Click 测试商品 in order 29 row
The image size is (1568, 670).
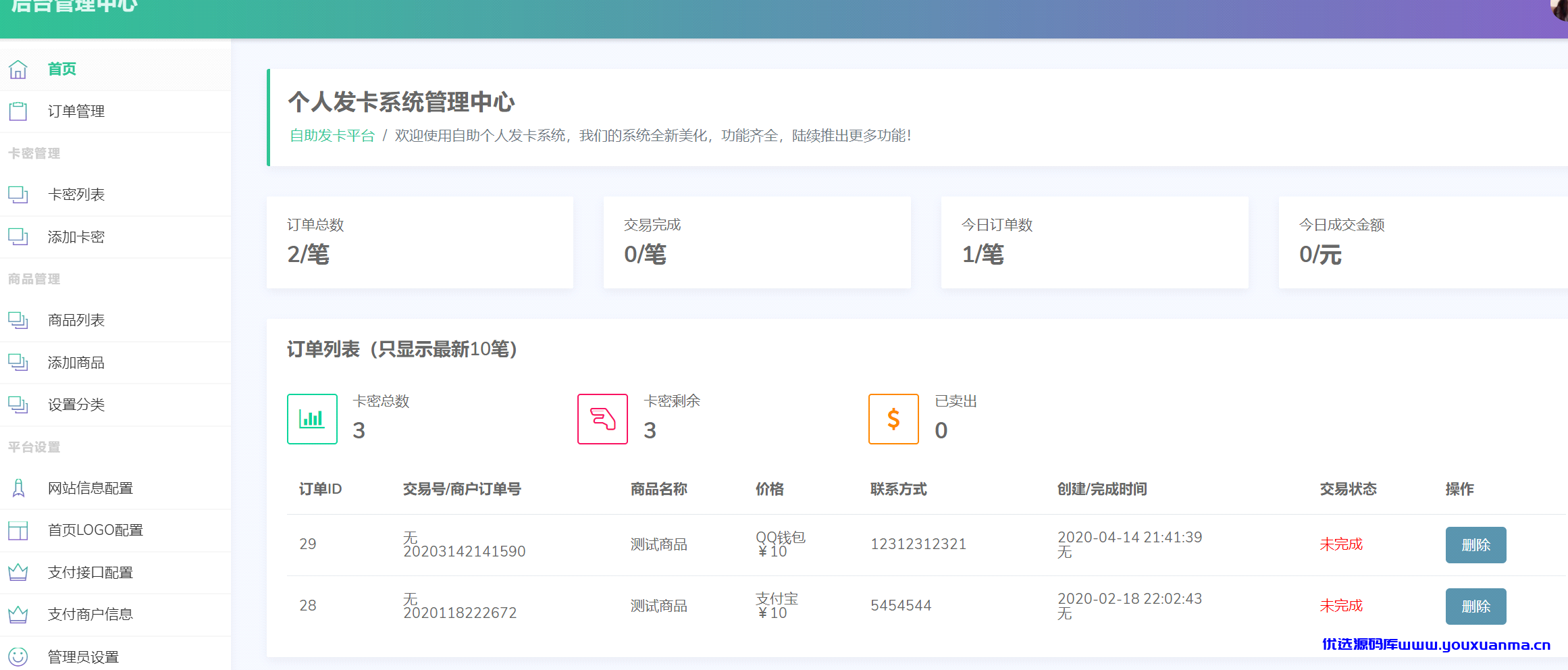(659, 544)
